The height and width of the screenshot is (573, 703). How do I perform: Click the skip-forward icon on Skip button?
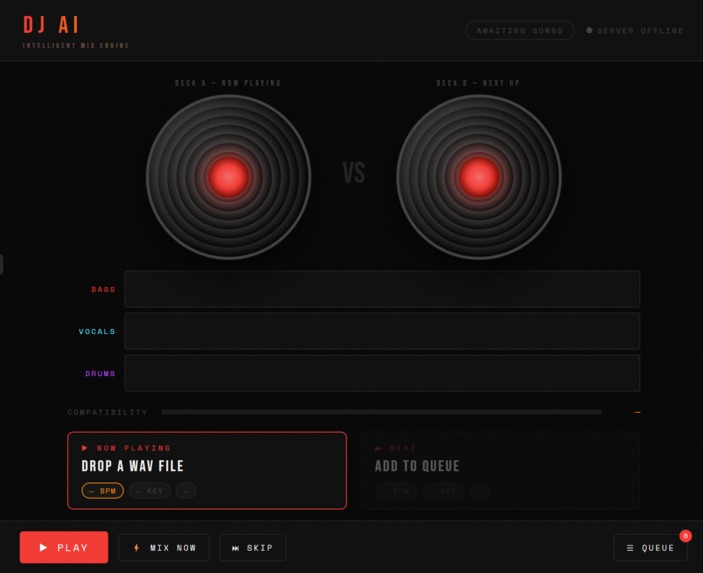[x=235, y=548]
